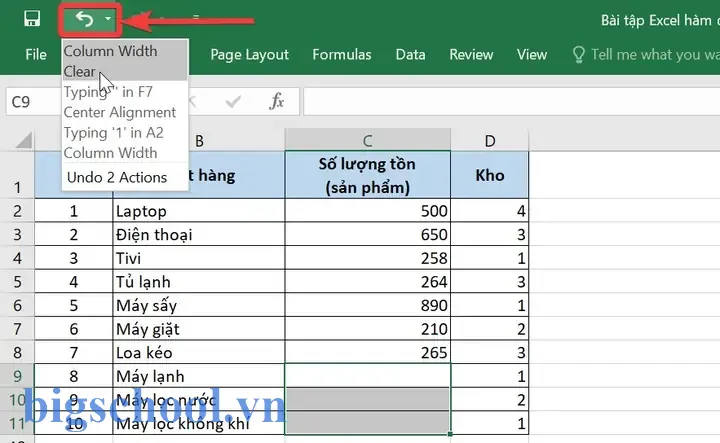
Task: Click the Name Box showing C9
Action: [x=34, y=101]
